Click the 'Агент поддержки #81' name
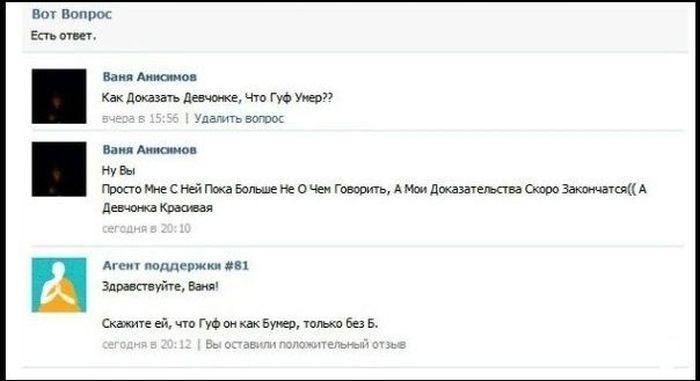Viewport: 700px width, 381px height. click(175, 266)
